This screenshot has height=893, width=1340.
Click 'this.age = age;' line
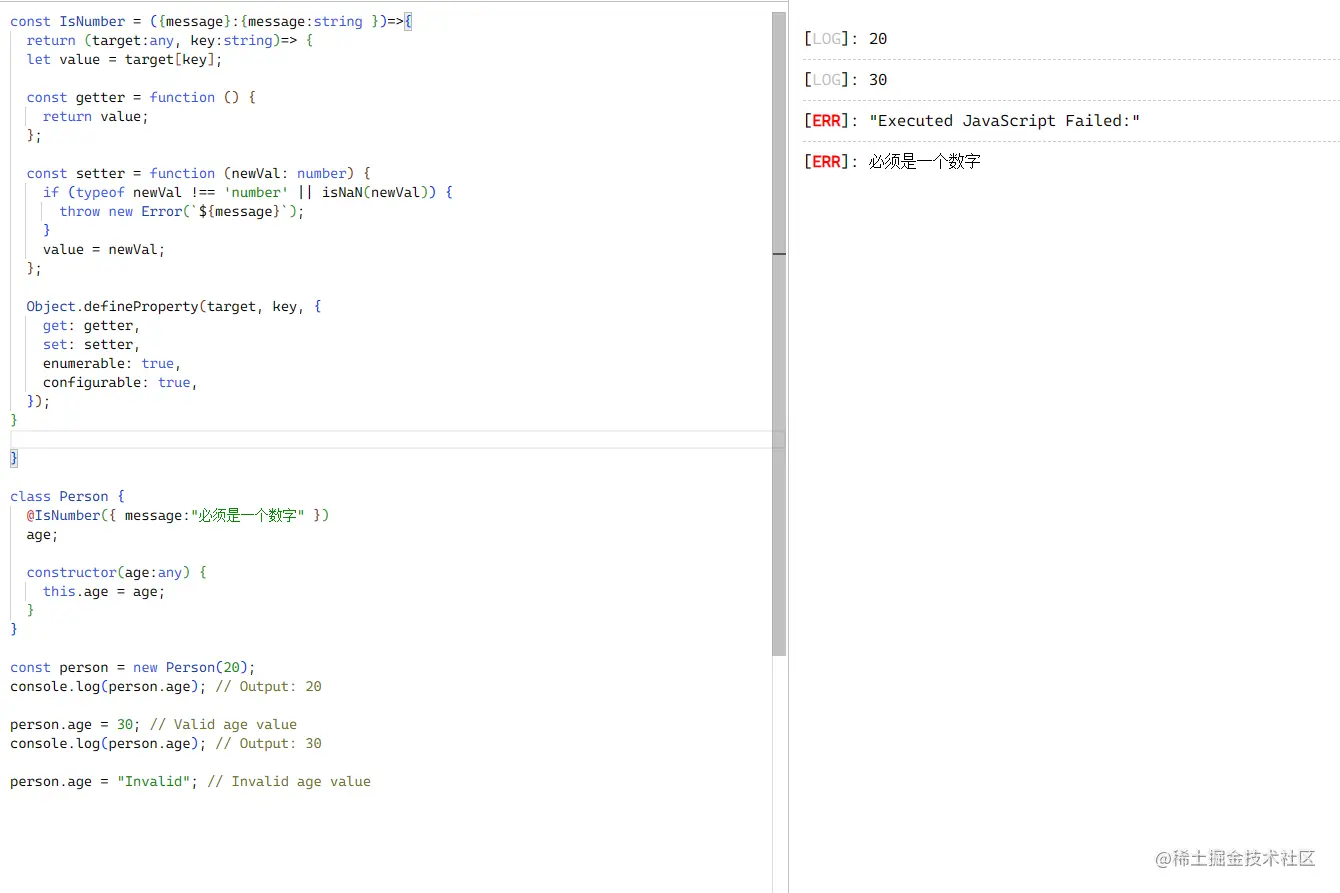click(104, 591)
